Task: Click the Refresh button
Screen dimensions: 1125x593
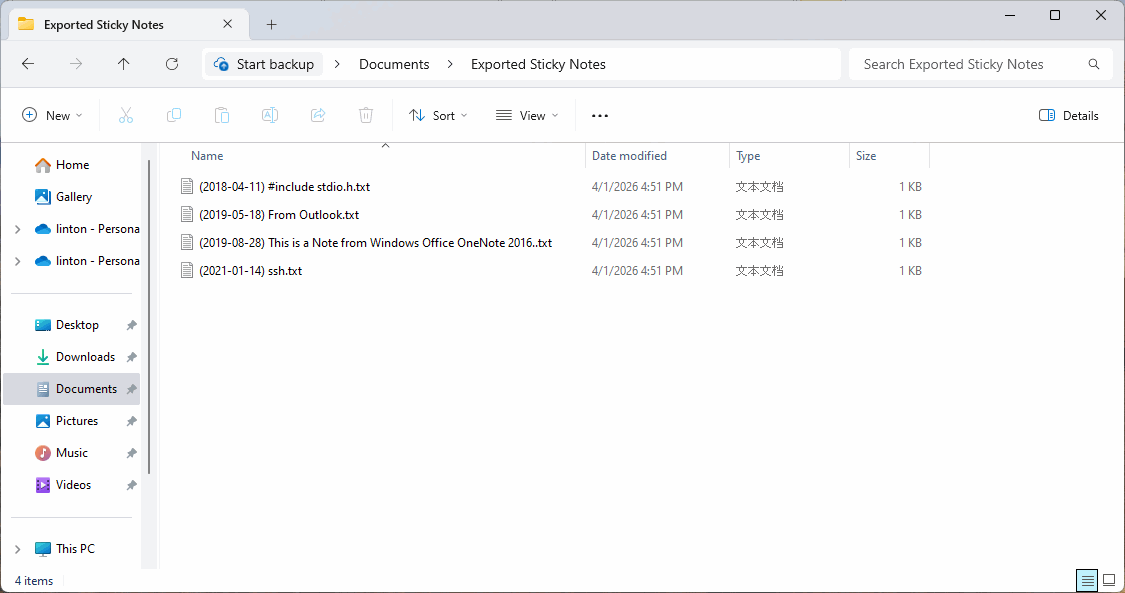Action: (x=172, y=64)
